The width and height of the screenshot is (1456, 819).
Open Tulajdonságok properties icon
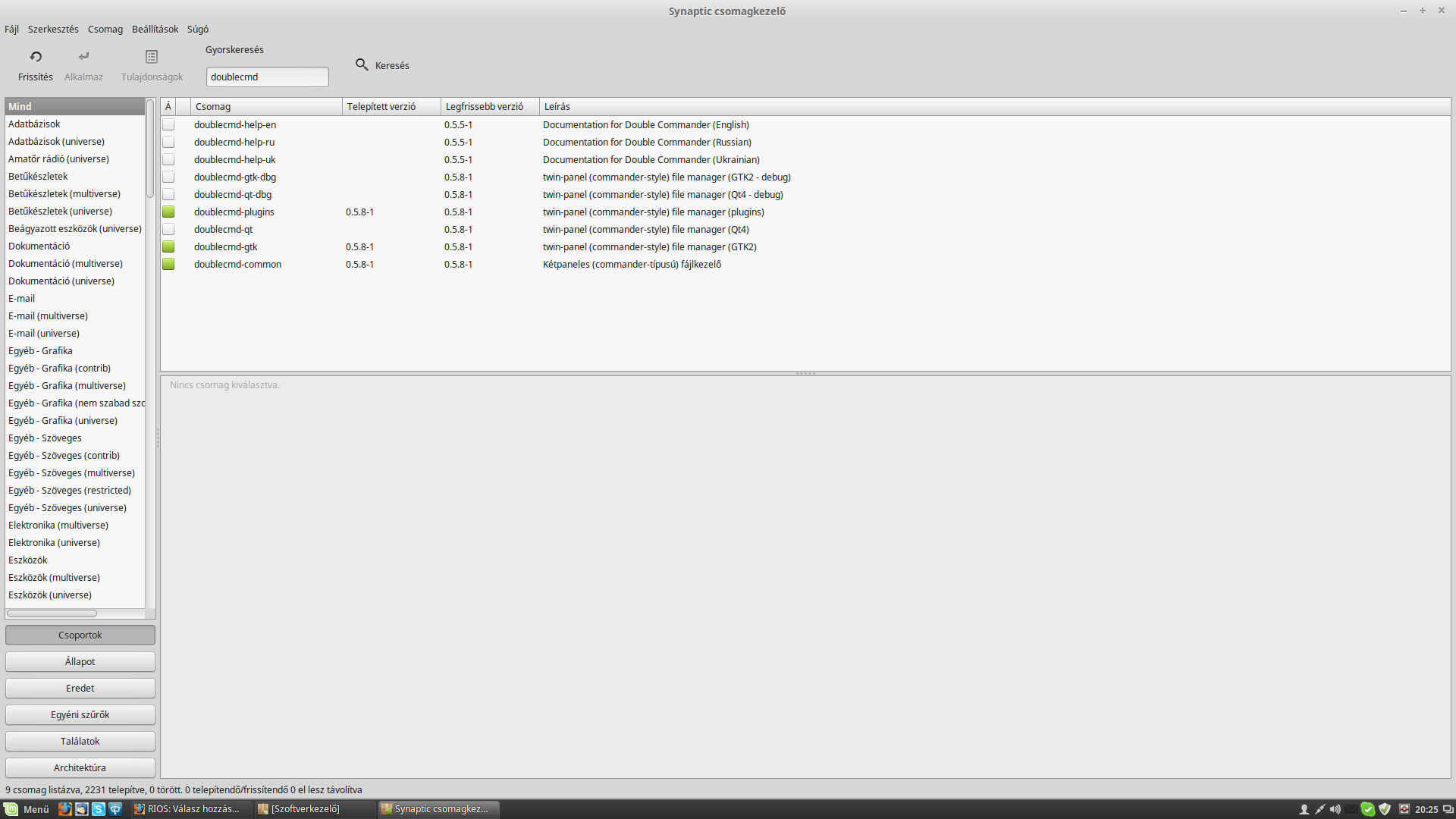[152, 57]
